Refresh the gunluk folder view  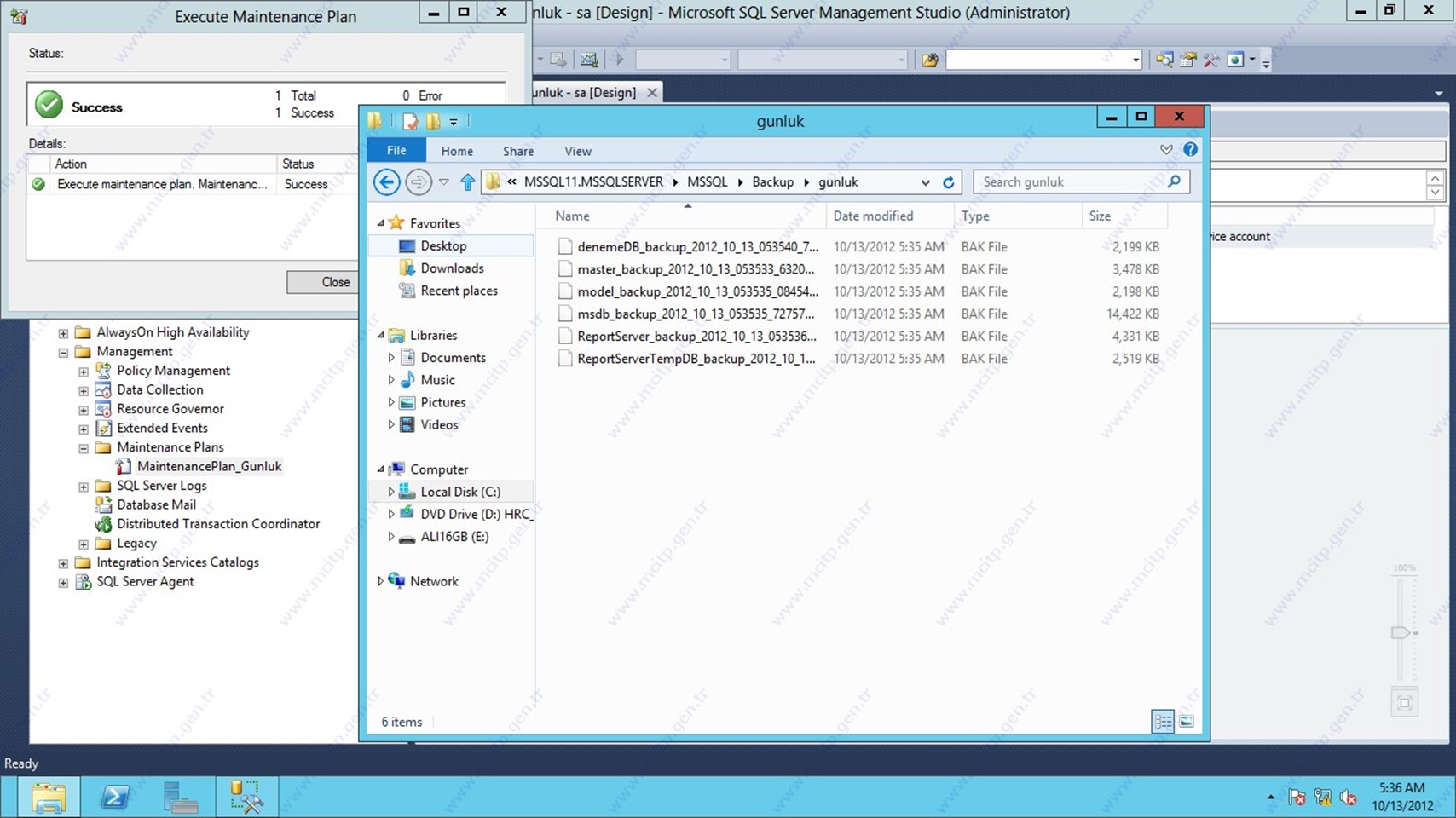pyautogui.click(x=948, y=181)
